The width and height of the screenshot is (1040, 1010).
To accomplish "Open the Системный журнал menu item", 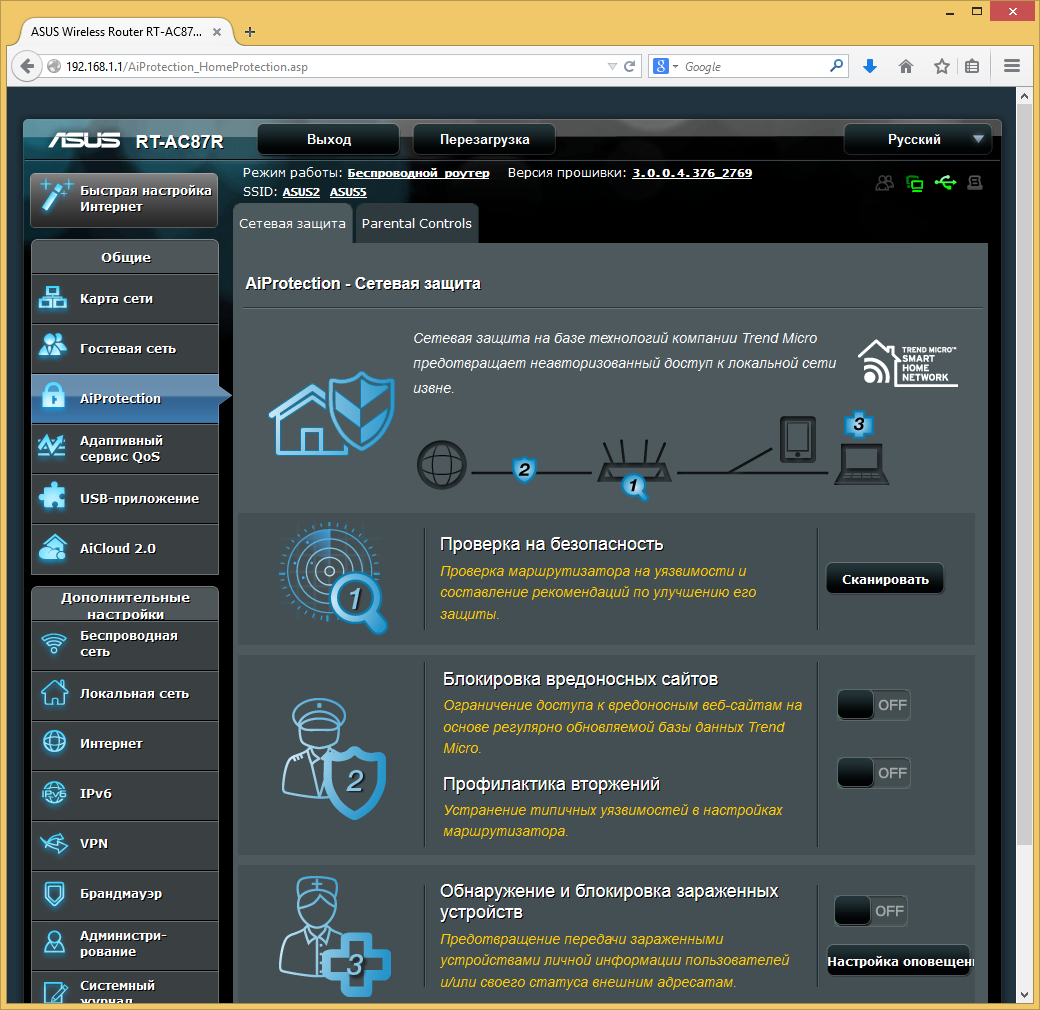I will [125, 987].
